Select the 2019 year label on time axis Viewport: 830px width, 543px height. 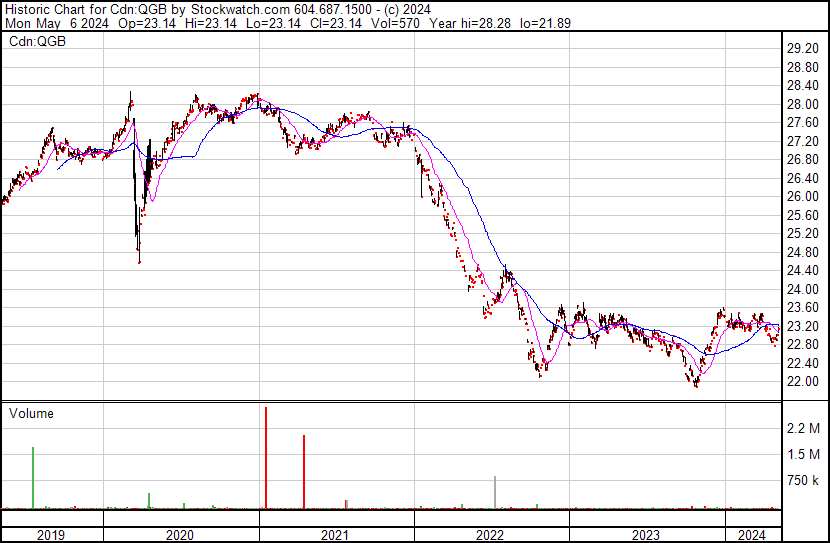(x=51, y=535)
